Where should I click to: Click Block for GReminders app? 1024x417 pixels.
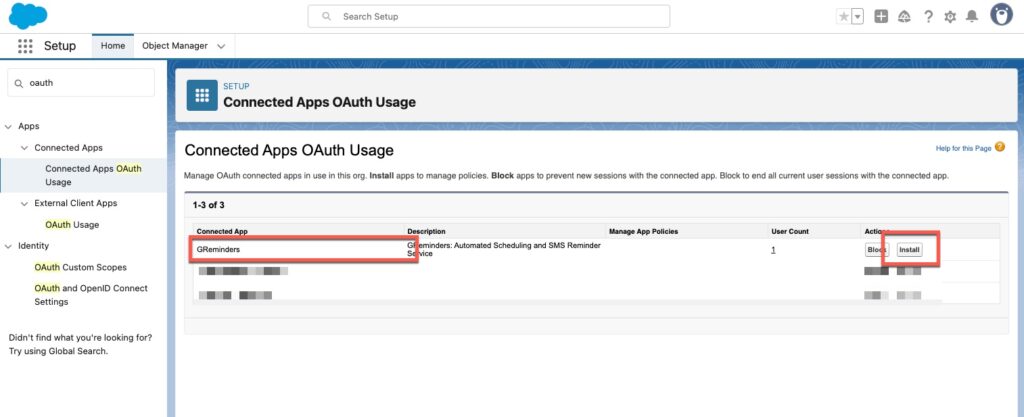876,250
